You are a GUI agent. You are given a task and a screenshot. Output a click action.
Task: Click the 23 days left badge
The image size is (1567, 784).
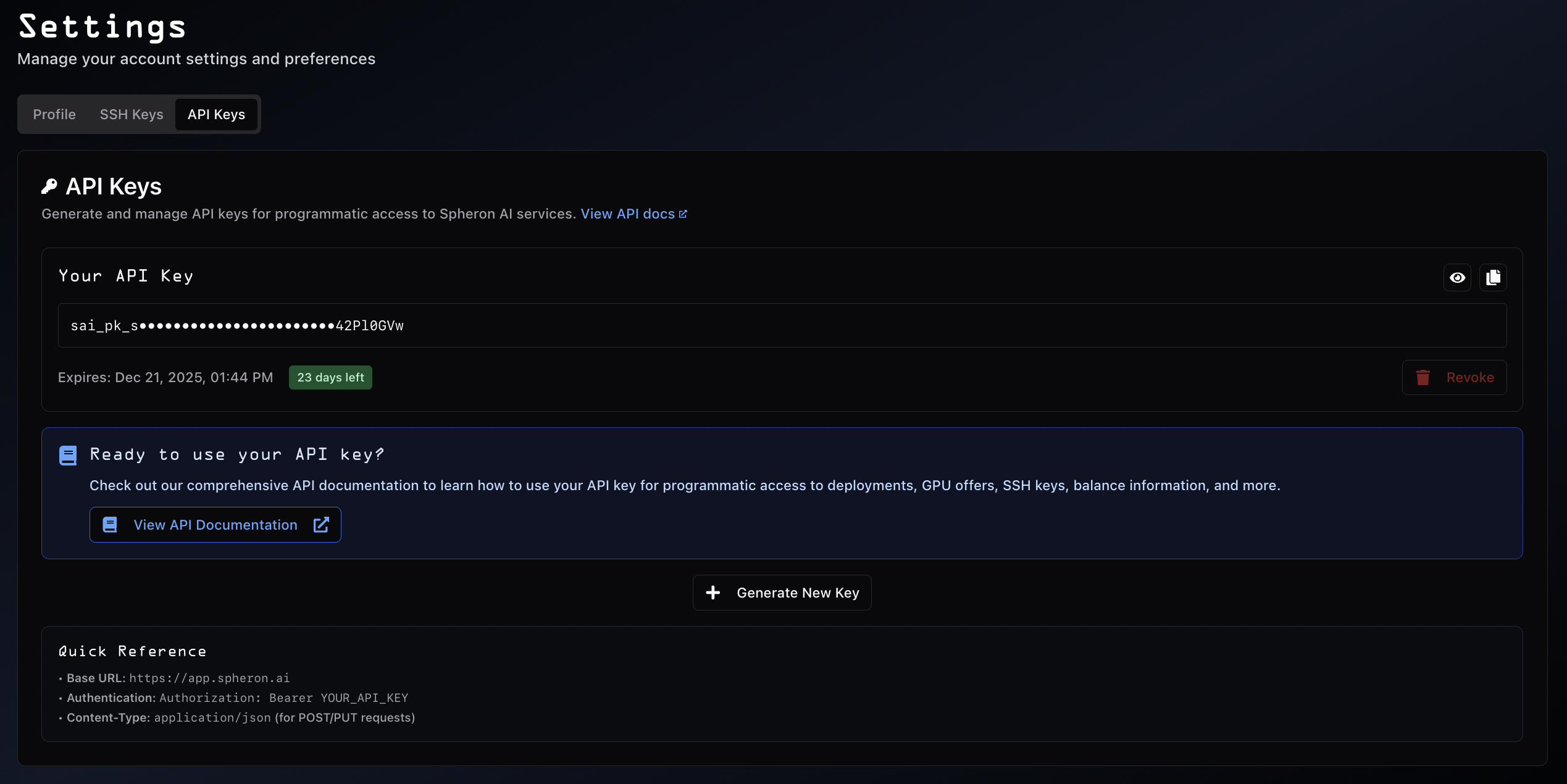(x=330, y=378)
